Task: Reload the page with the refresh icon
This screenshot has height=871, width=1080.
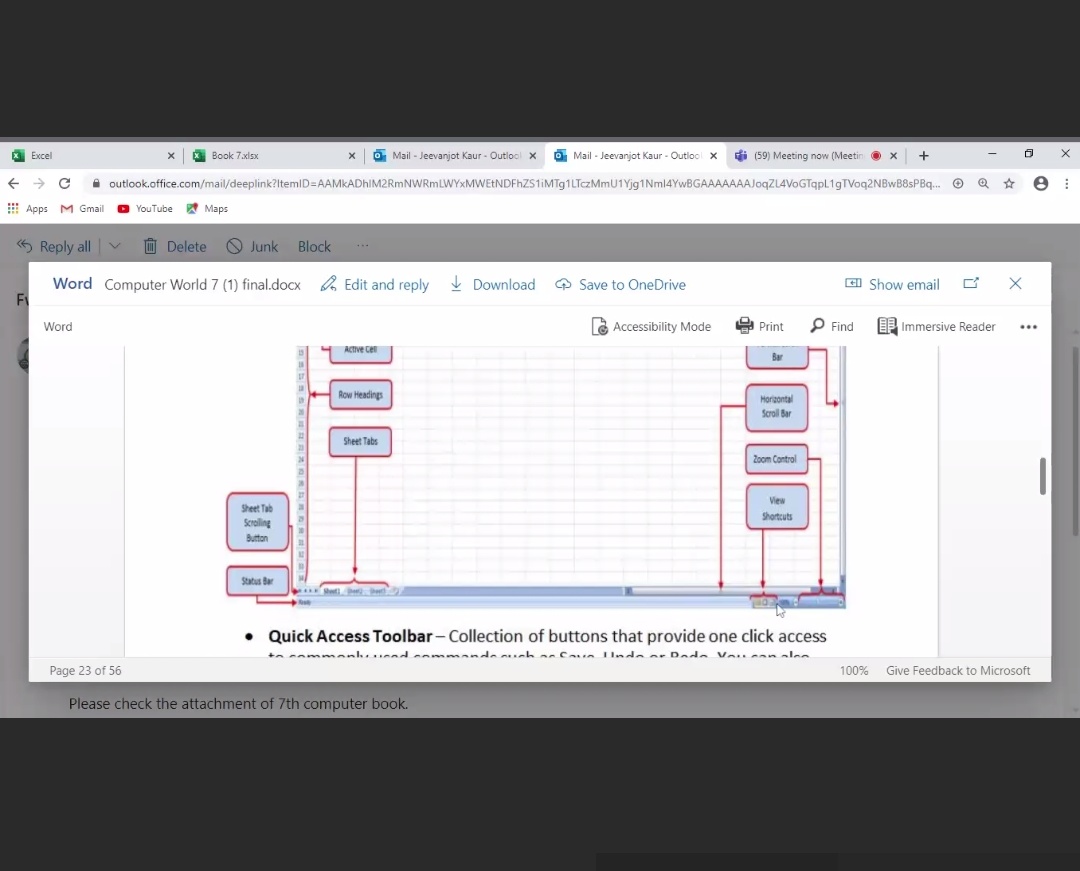Action: (65, 183)
